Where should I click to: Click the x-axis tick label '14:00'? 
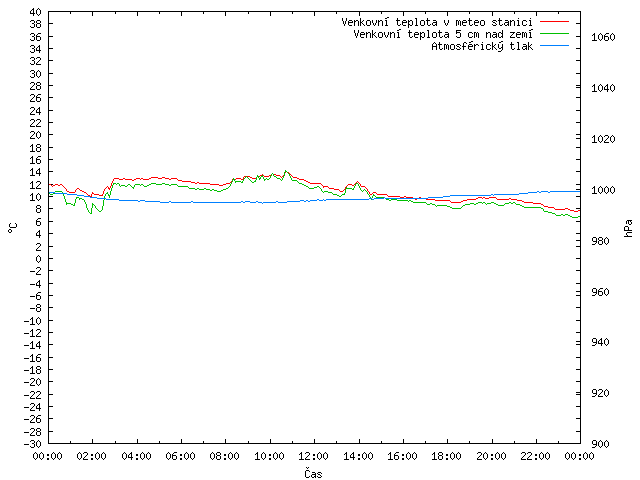coord(358,456)
